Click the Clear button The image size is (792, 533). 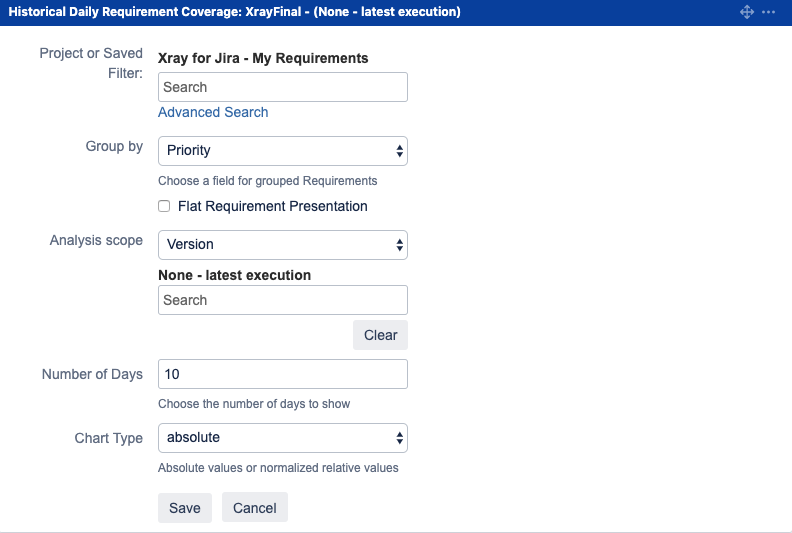click(x=380, y=335)
